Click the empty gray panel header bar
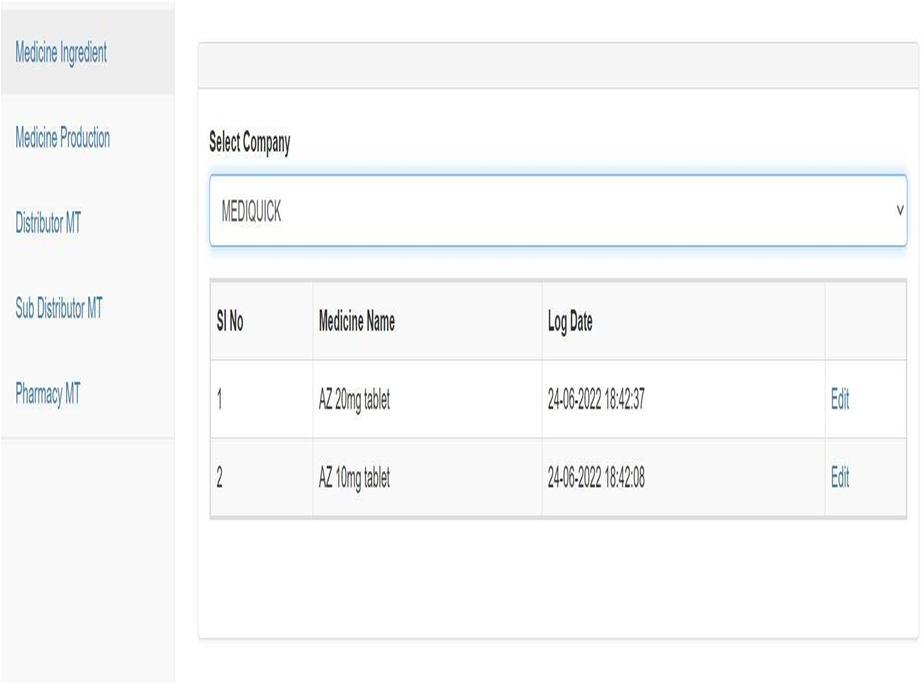This screenshot has height=683, width=924. tap(558, 65)
